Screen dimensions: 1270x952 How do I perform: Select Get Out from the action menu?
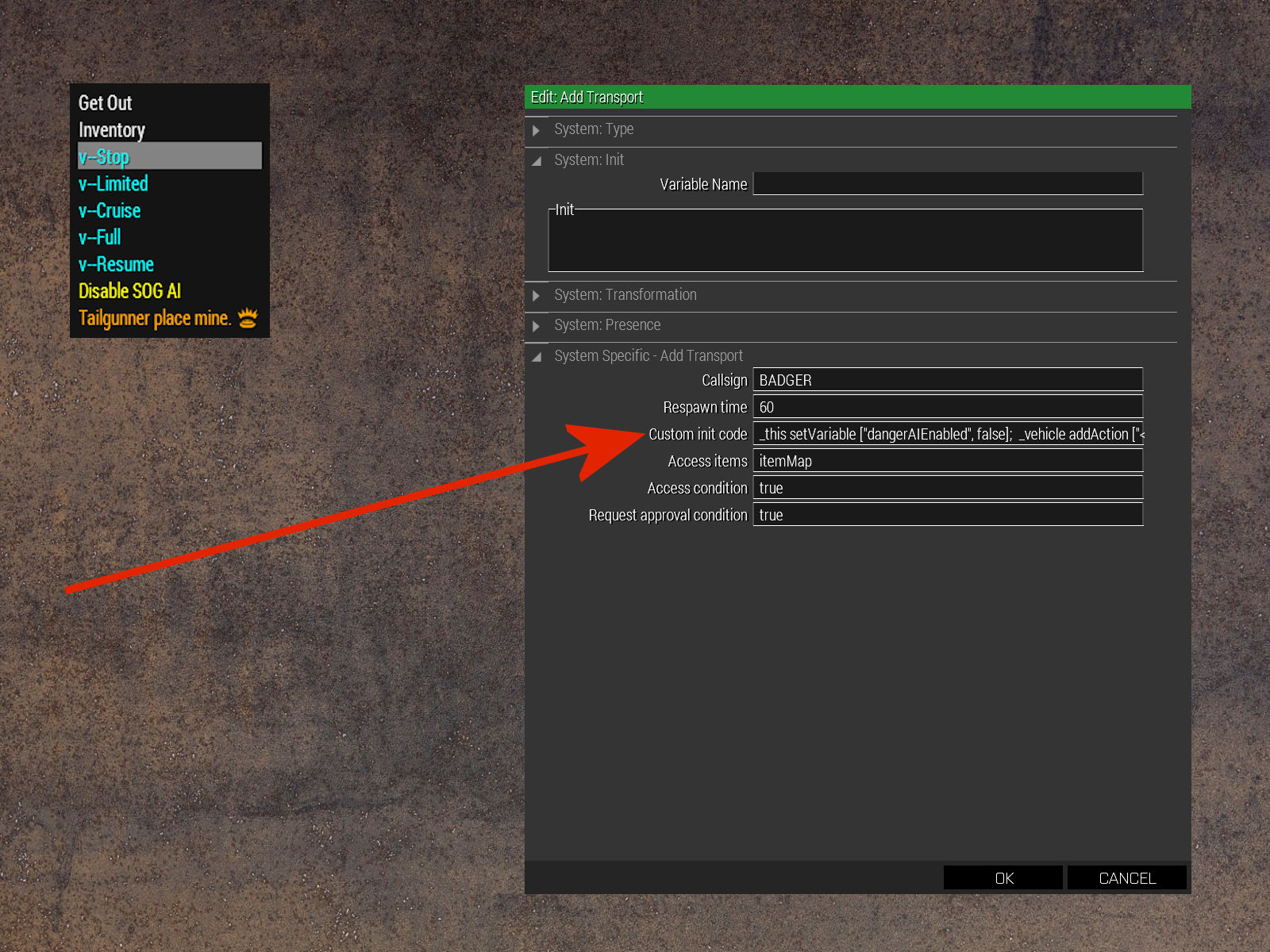[104, 102]
